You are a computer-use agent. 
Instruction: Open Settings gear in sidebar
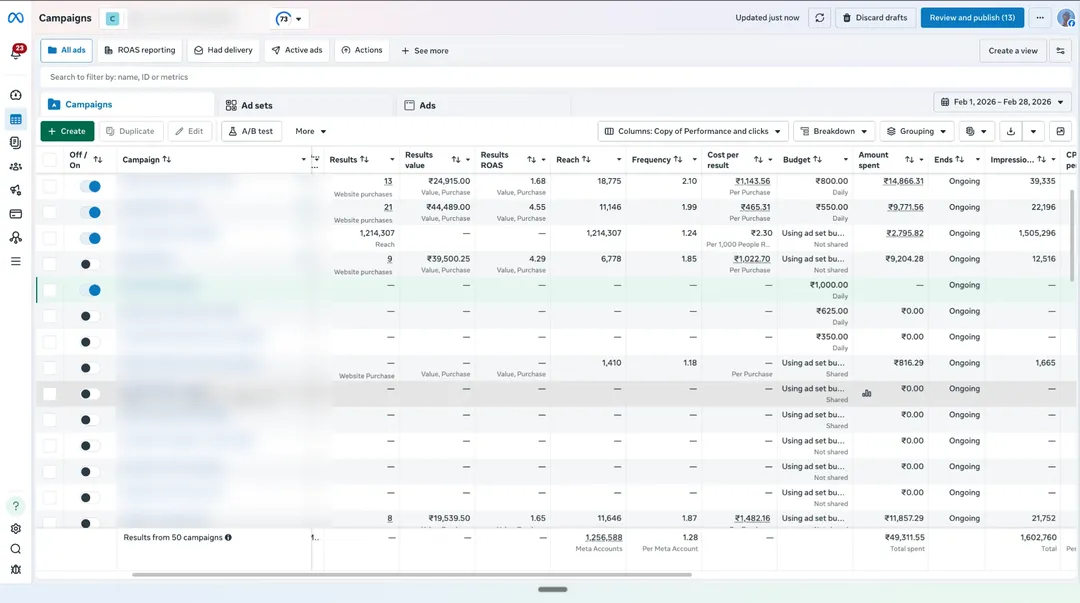click(x=16, y=529)
